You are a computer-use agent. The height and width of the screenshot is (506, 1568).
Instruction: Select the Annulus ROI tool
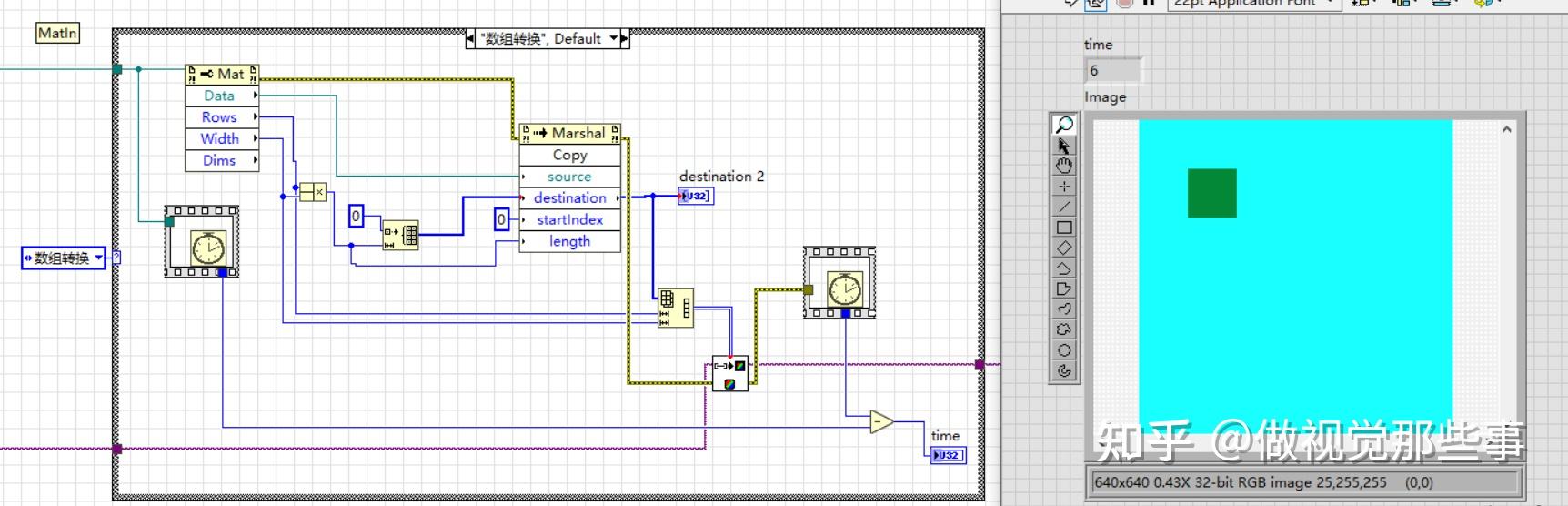(x=1064, y=370)
